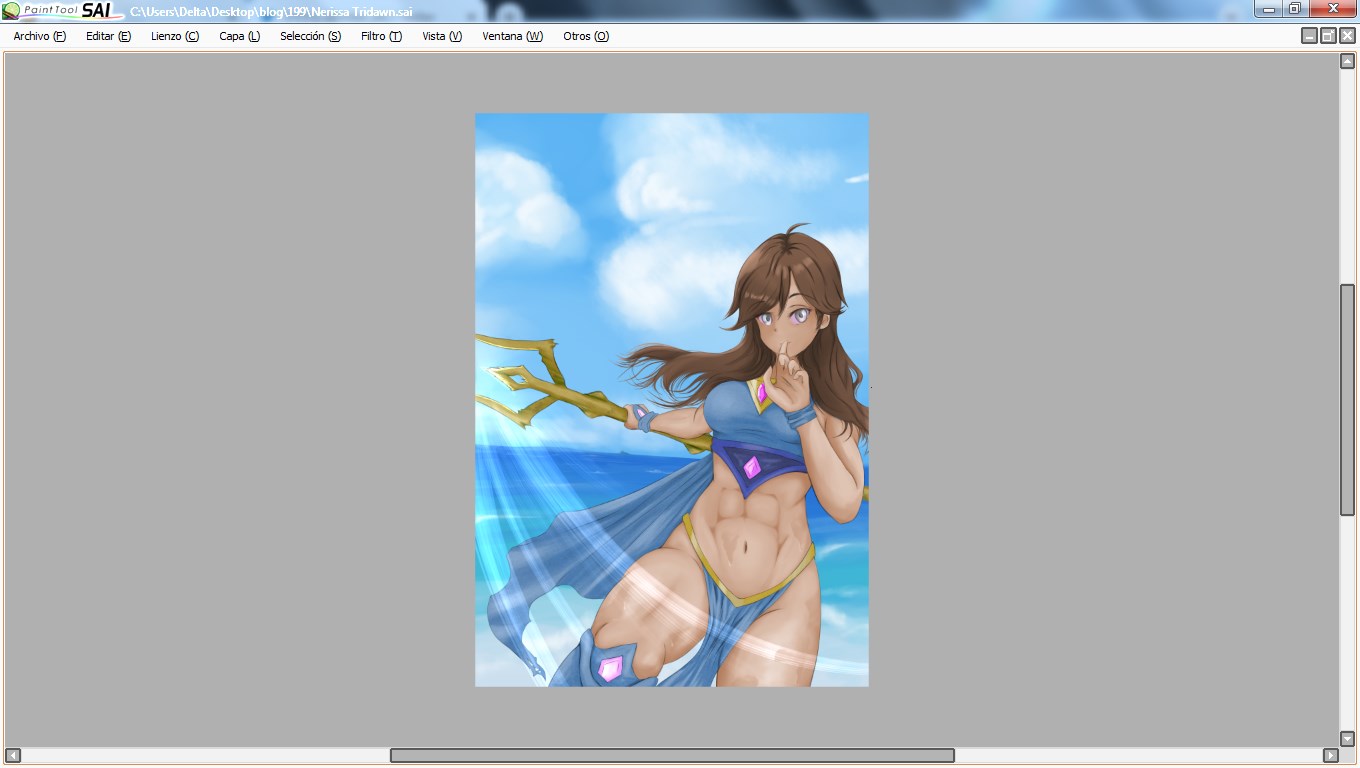Click the horizontal scrollbar thumb

(672, 755)
